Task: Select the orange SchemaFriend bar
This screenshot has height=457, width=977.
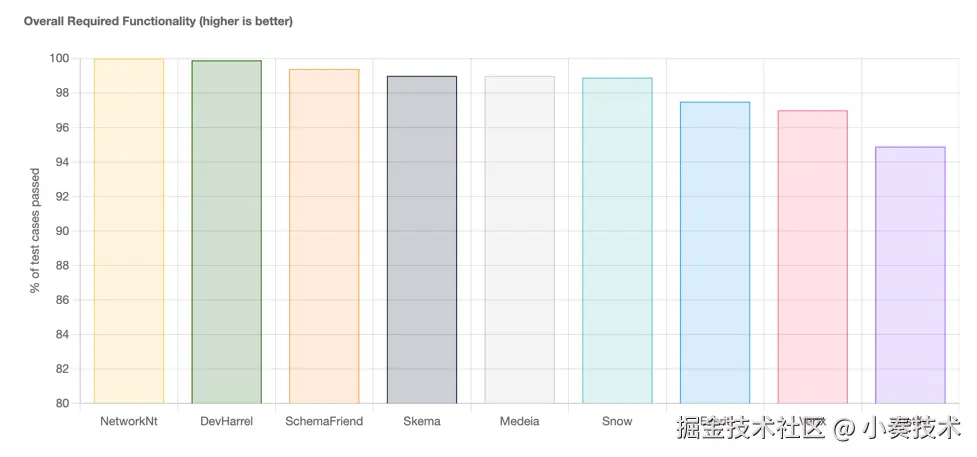Action: pyautogui.click(x=324, y=236)
